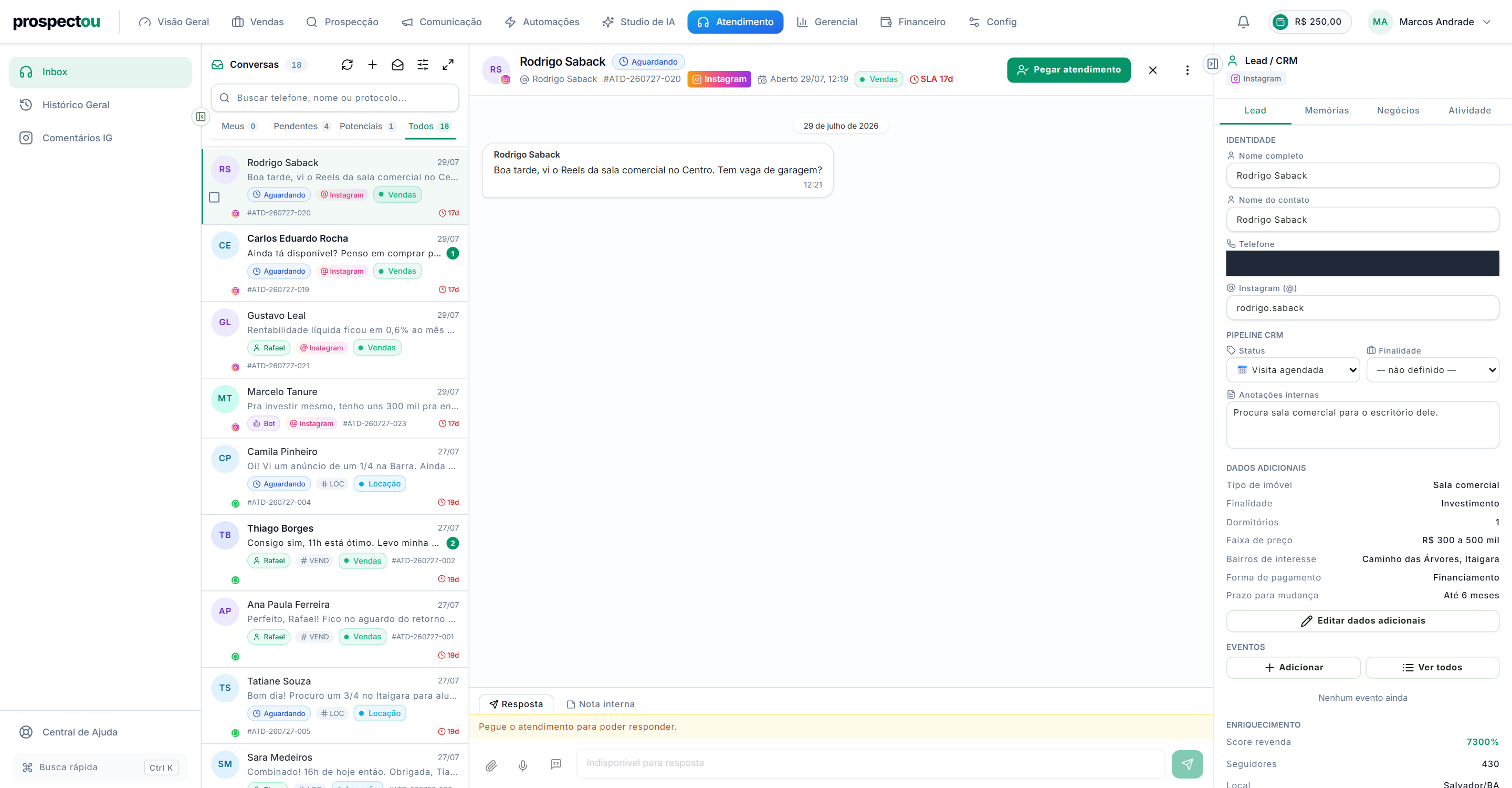Open the Financeiro menu
Screen dimensions: 1512x788
[913, 22]
